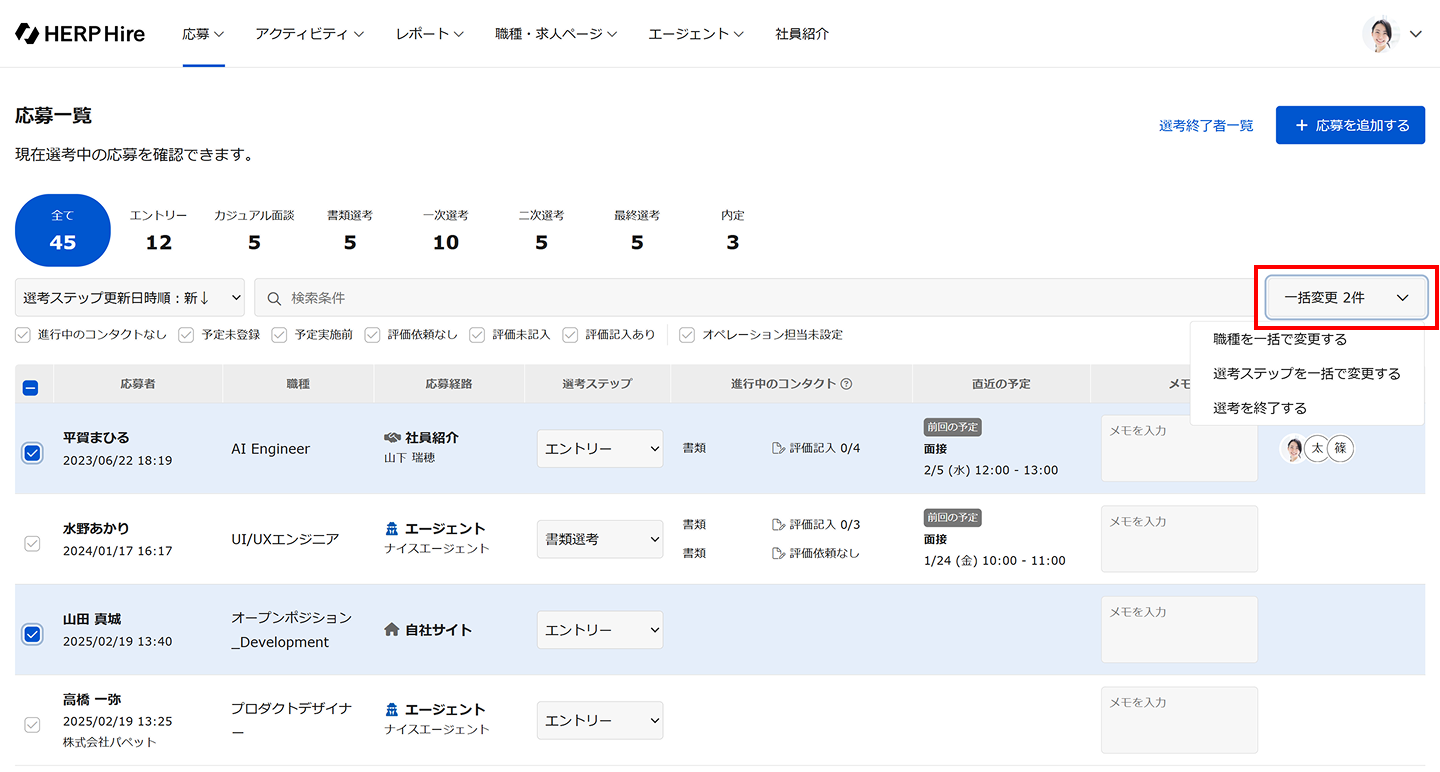This screenshot has width=1440, height=772.
Task: Click the search magnifier icon
Action: (x=274, y=298)
